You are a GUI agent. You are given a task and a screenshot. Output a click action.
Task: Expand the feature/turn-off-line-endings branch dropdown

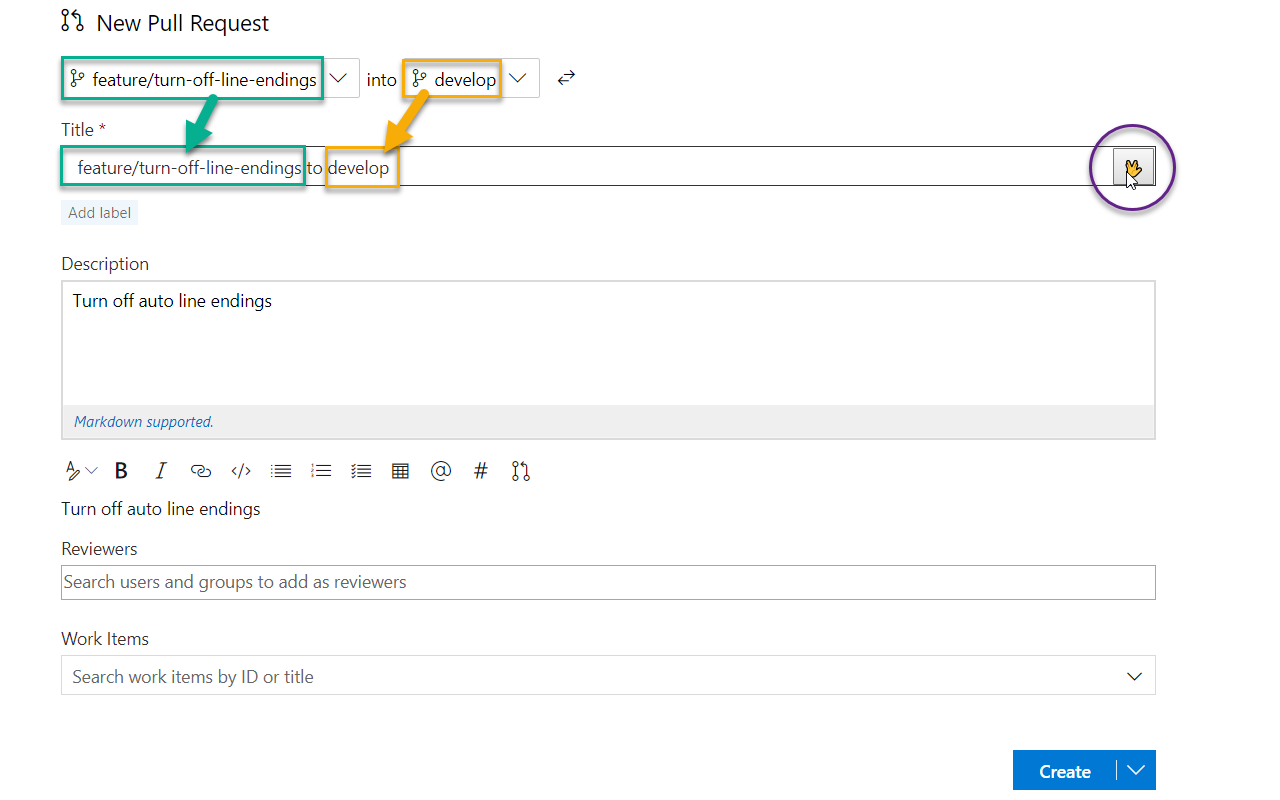coord(338,77)
